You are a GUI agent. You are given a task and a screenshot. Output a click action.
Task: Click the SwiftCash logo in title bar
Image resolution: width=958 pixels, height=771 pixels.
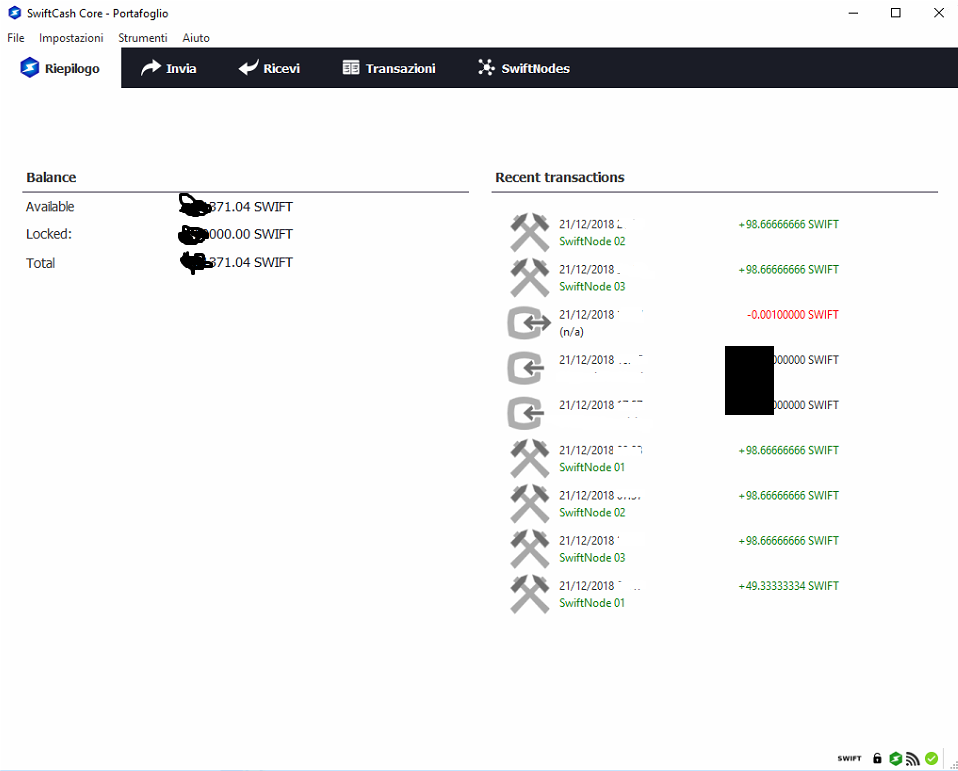(15, 13)
